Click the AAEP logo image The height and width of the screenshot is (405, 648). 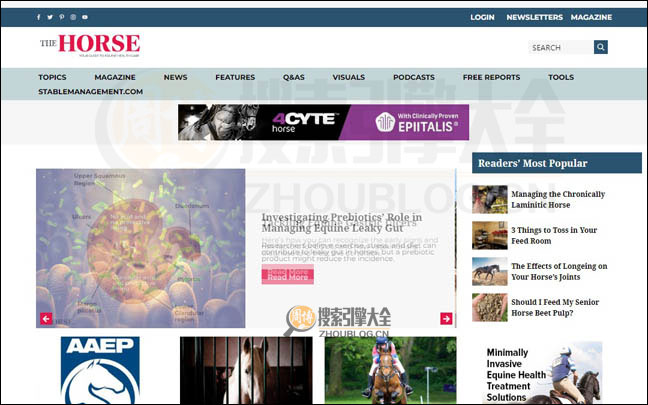click(x=100, y=370)
